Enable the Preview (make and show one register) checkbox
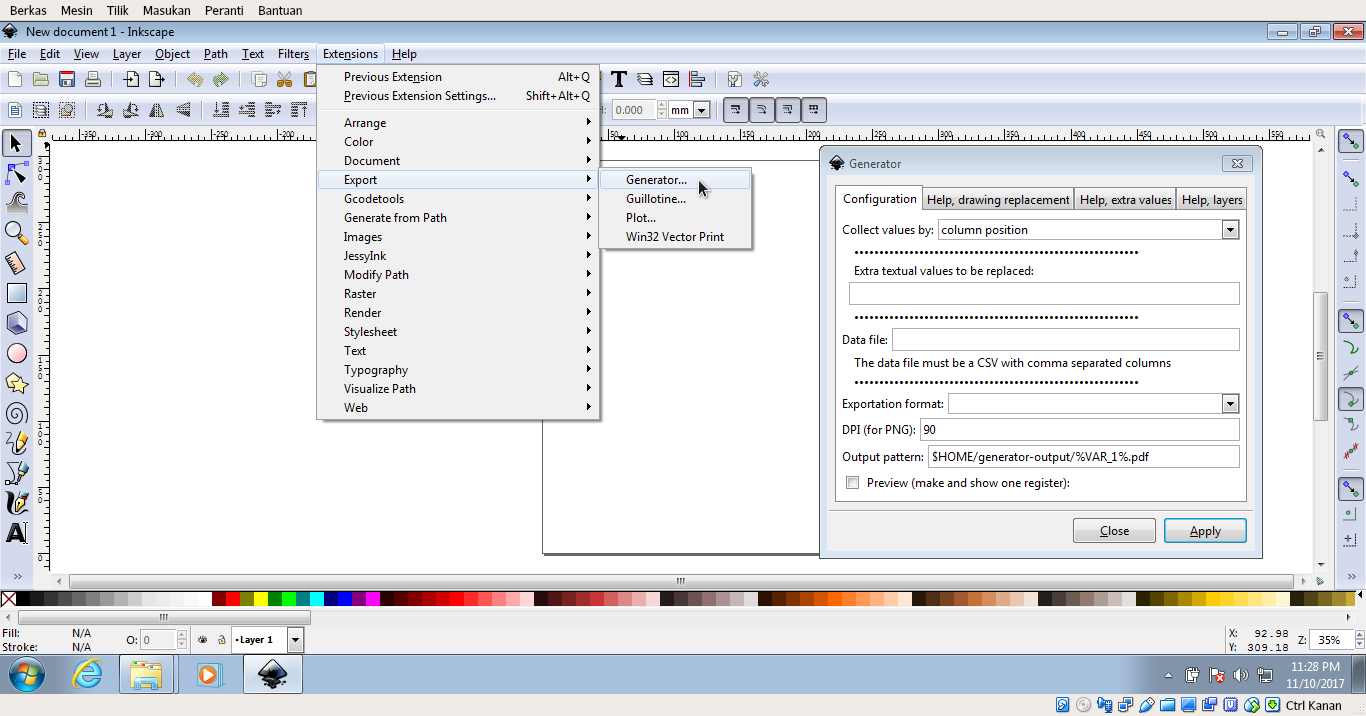1366x716 pixels. point(852,482)
